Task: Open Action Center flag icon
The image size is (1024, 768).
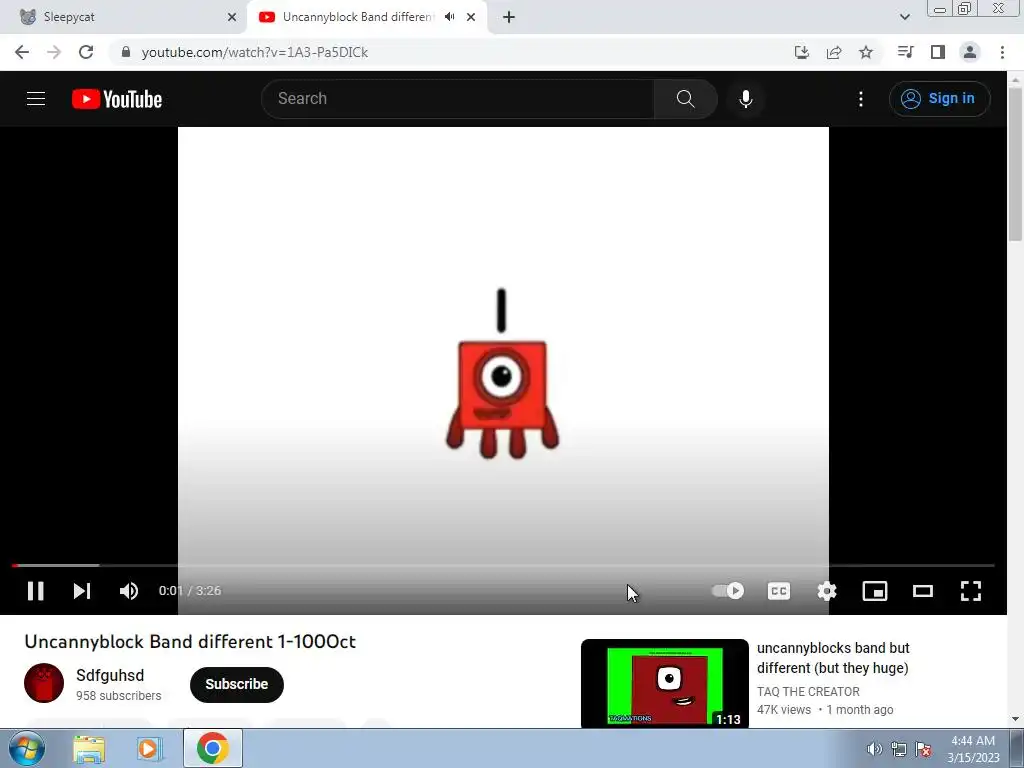Action: point(923,749)
